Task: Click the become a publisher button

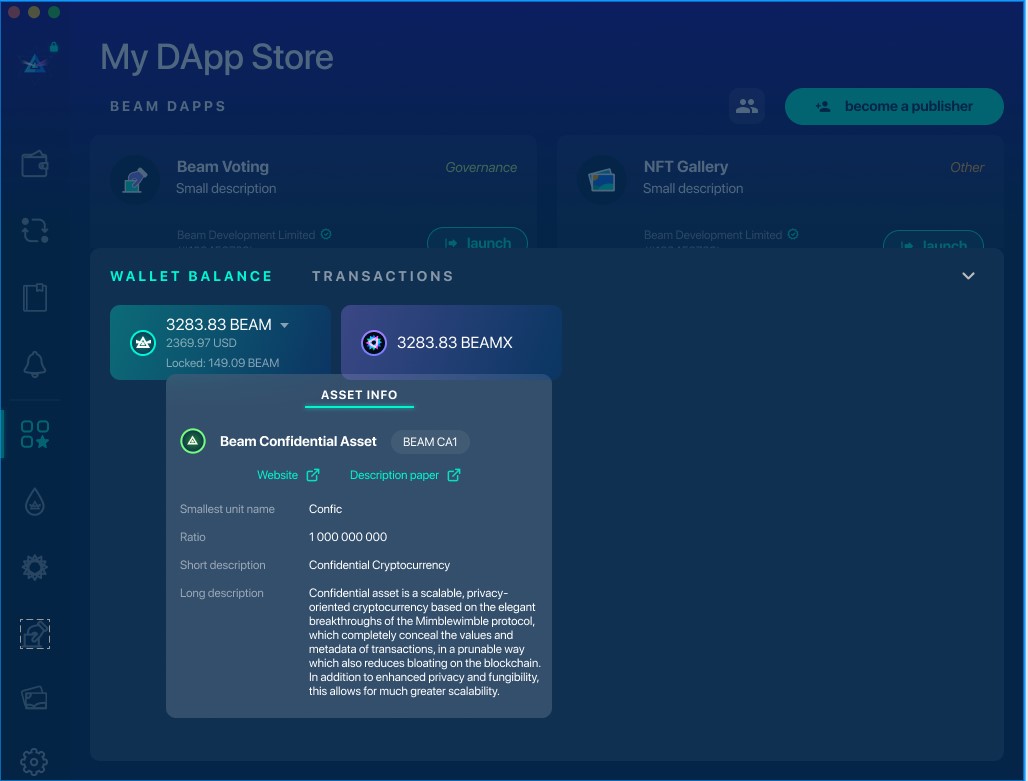Action: point(894,106)
